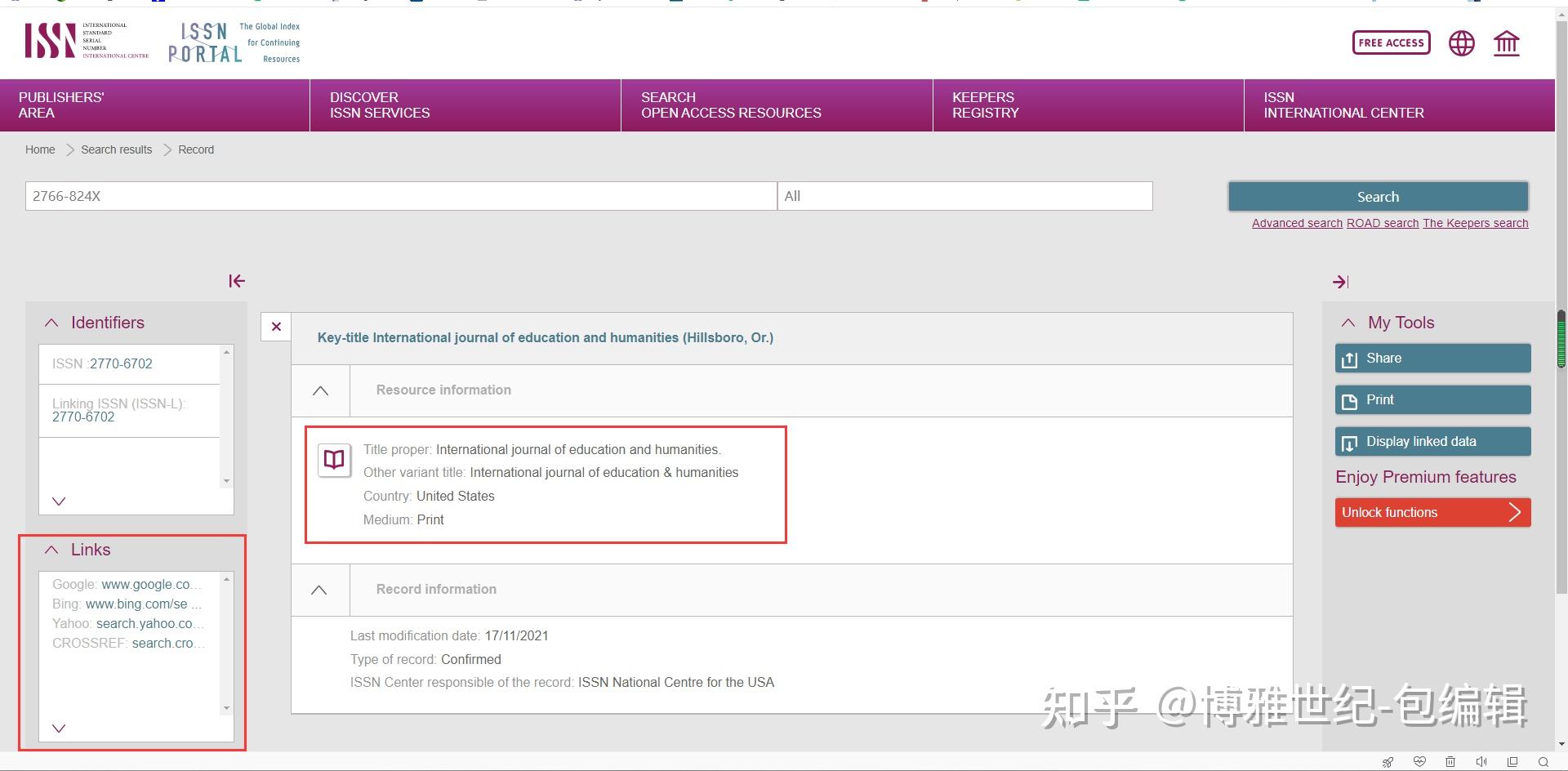Open the Advanced search link

(x=1297, y=223)
